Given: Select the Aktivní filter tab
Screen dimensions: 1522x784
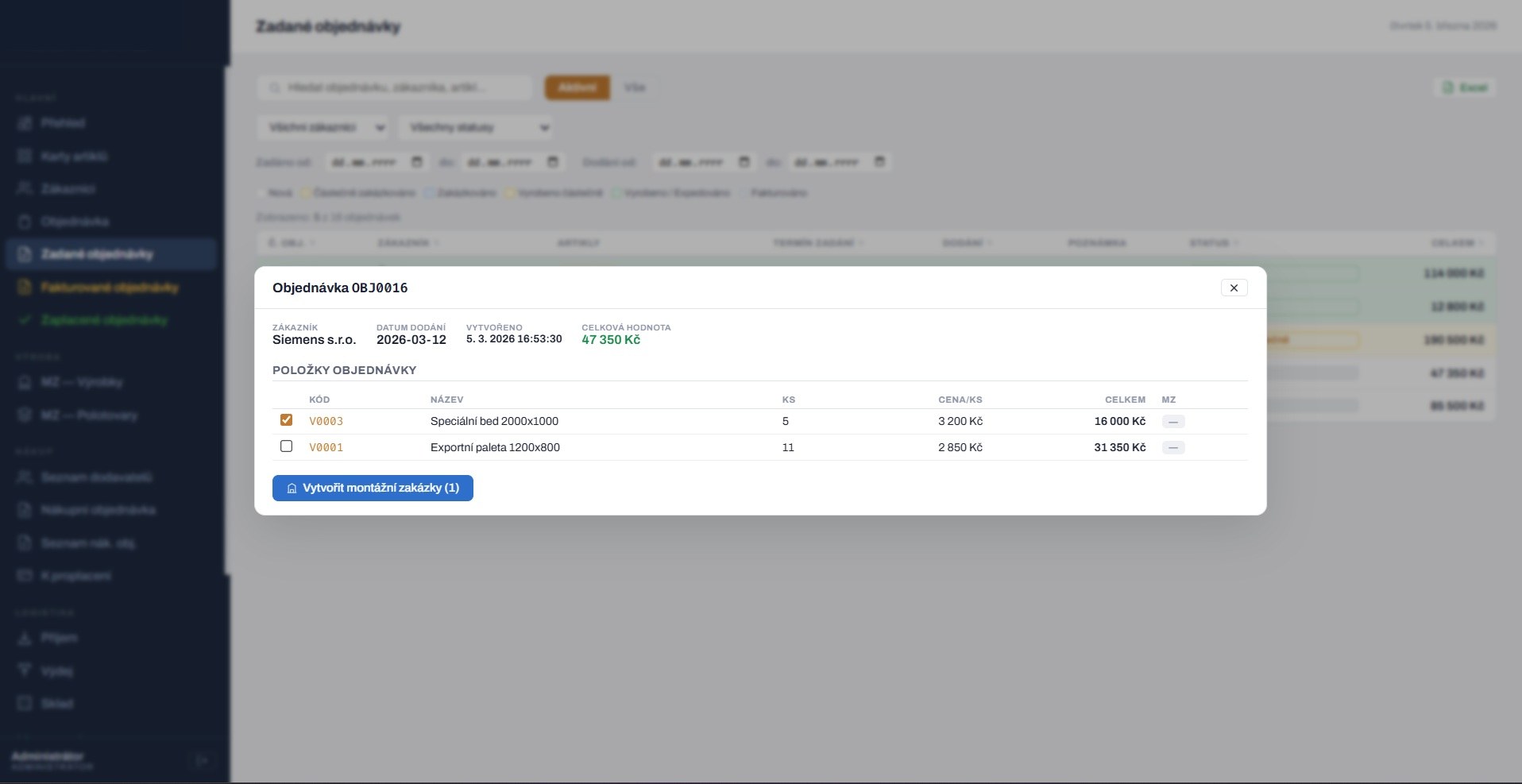Looking at the screenshot, I should 577,87.
